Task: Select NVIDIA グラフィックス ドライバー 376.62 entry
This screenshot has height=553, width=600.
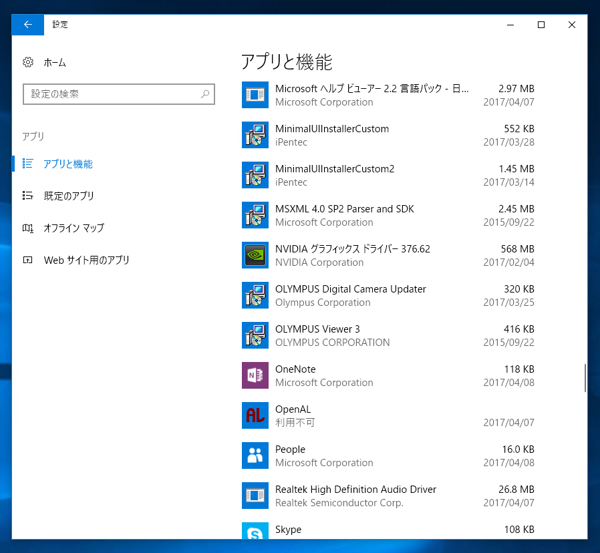Action: (353, 249)
